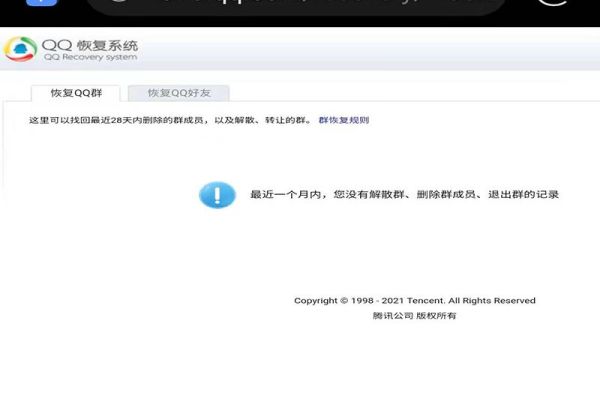Image resolution: width=600 pixels, height=420 pixels.
Task: Click the Copyright 1998 - 2021 Tencent text
Action: pyautogui.click(x=415, y=301)
